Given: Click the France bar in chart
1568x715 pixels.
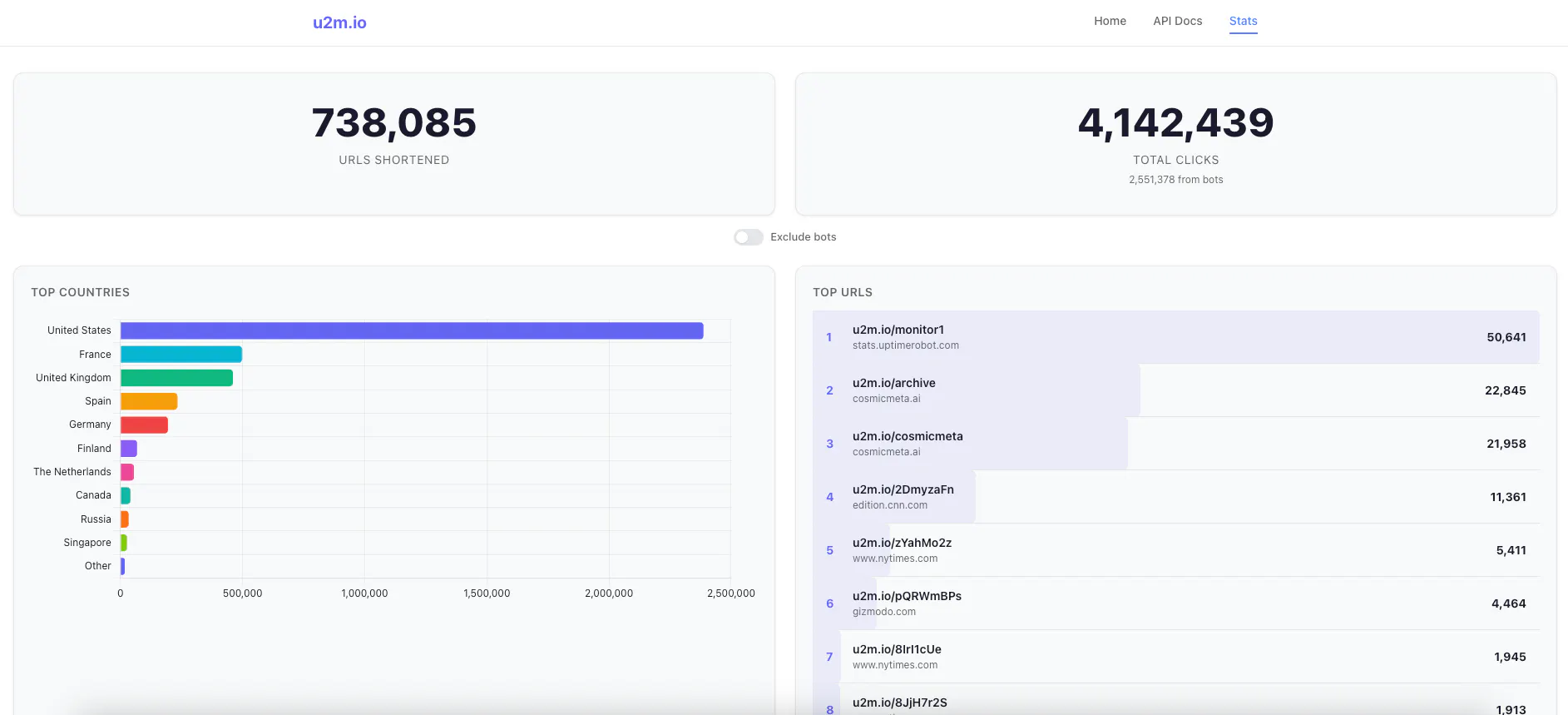Looking at the screenshot, I should click(x=181, y=355).
